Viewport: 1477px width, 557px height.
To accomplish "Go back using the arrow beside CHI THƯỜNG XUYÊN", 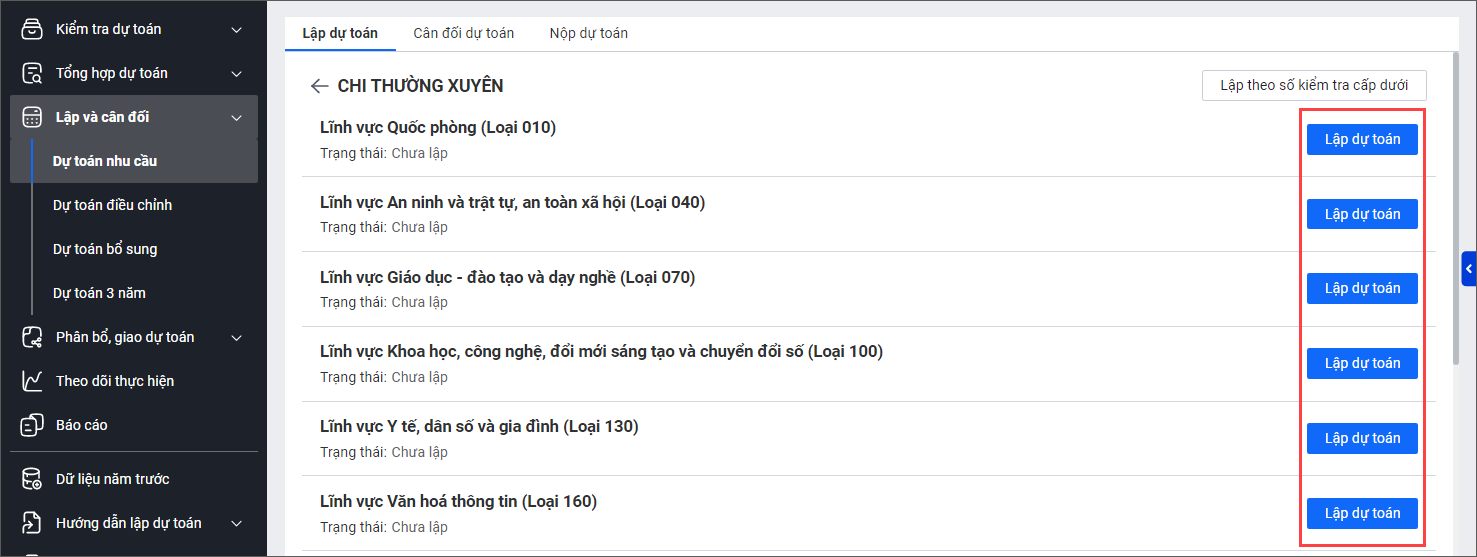I will pos(320,86).
